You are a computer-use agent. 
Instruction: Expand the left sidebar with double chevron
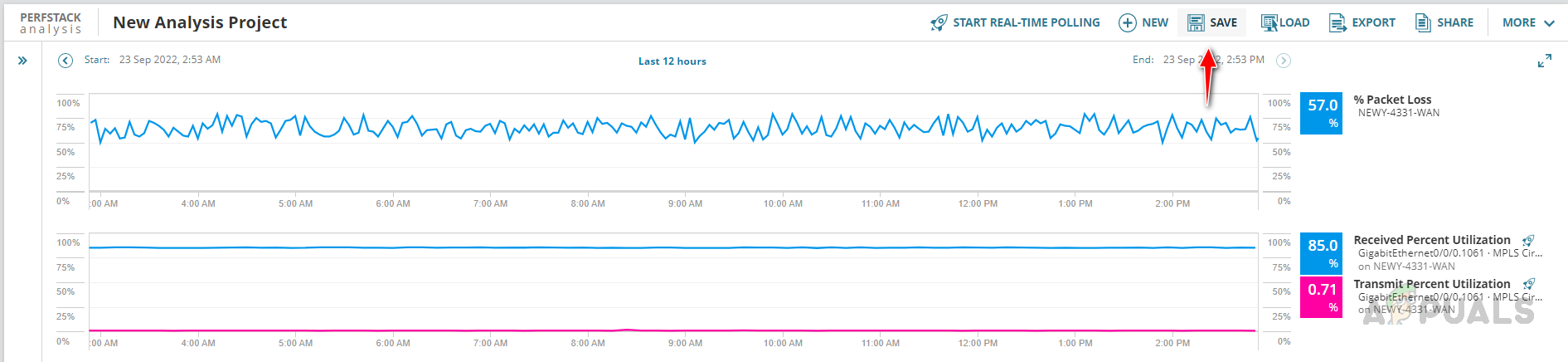tap(22, 61)
